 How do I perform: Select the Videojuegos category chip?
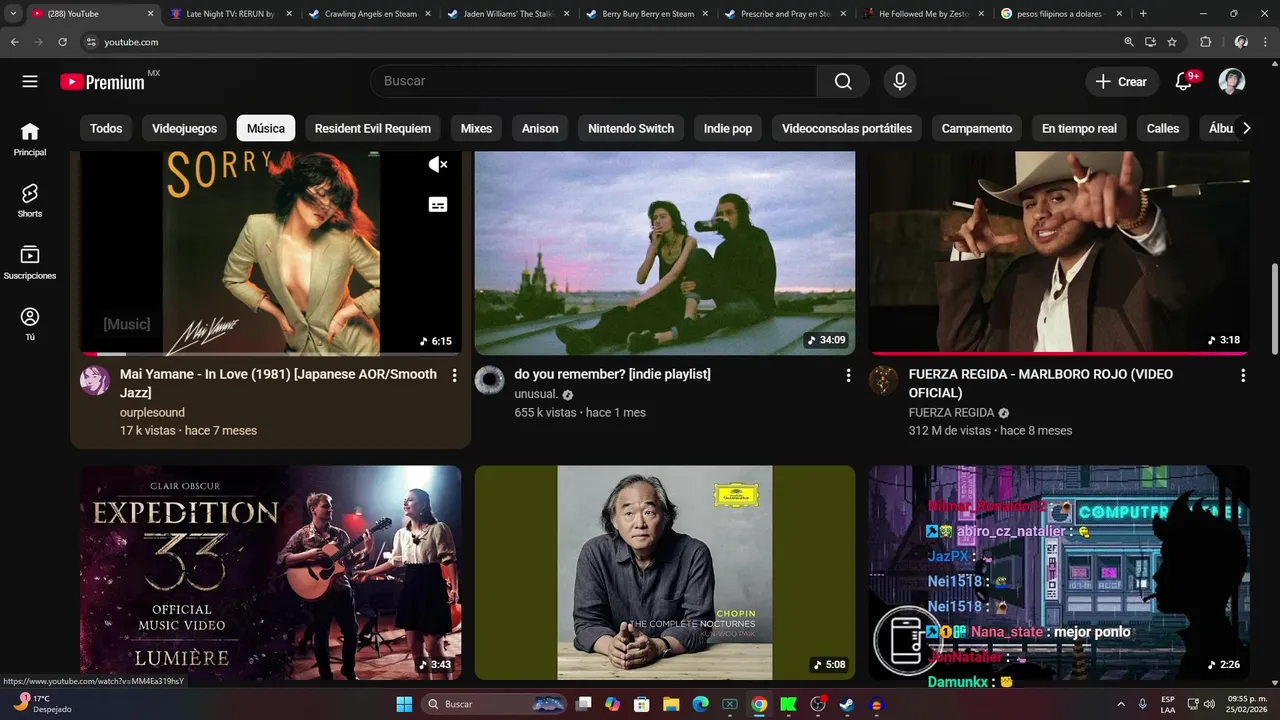tap(185, 128)
